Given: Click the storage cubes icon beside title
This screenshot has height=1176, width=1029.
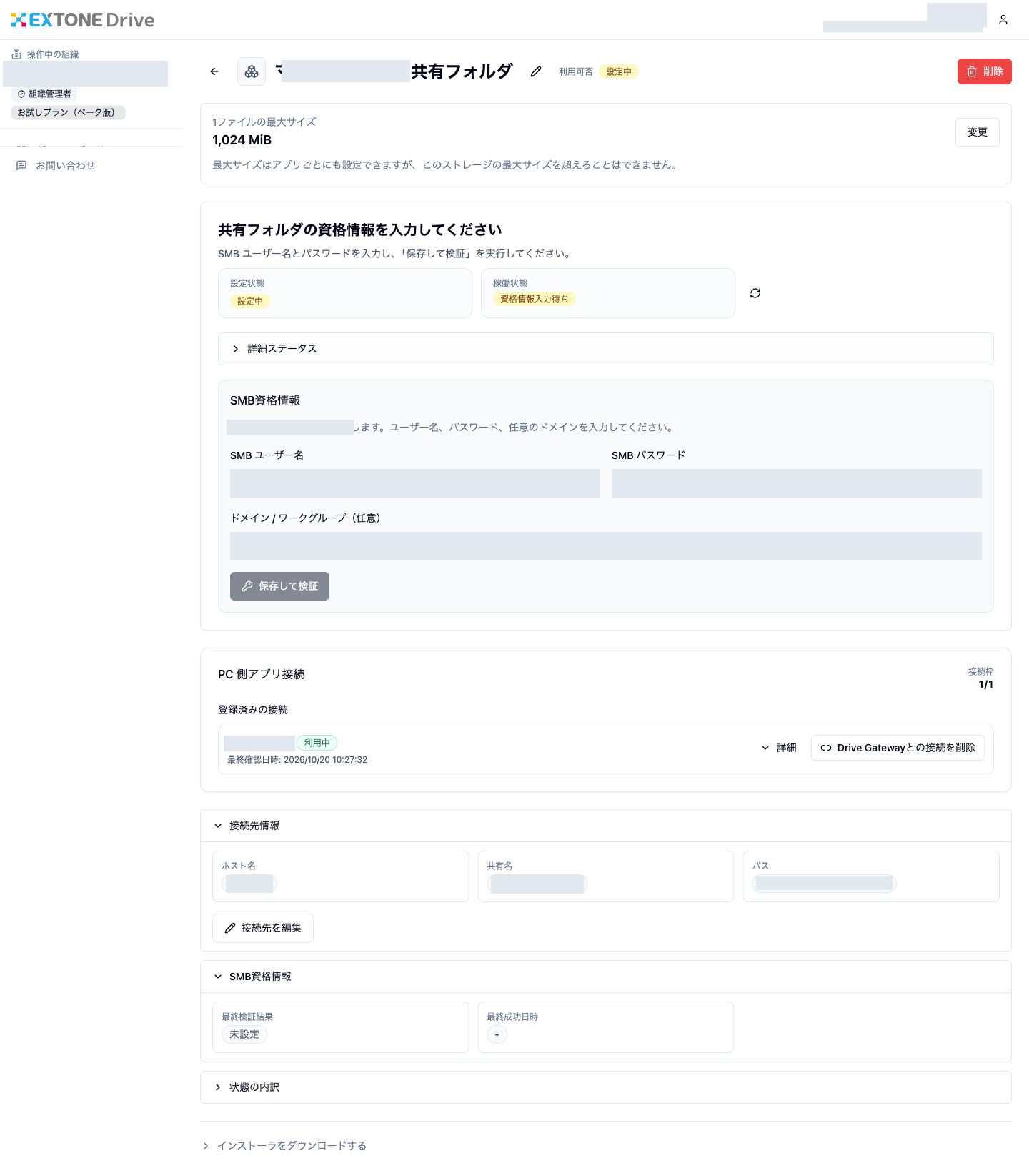Looking at the screenshot, I should click(252, 71).
